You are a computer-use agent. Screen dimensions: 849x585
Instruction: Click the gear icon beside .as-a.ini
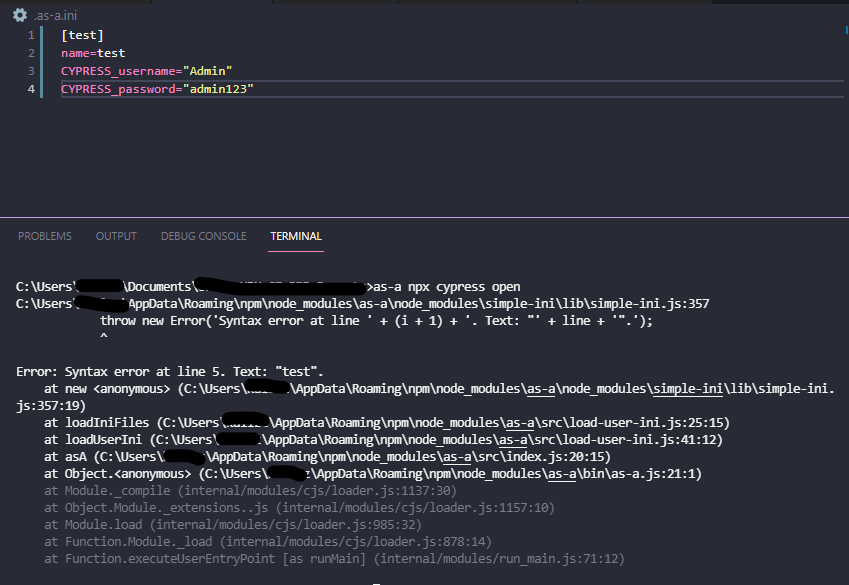[x=20, y=15]
